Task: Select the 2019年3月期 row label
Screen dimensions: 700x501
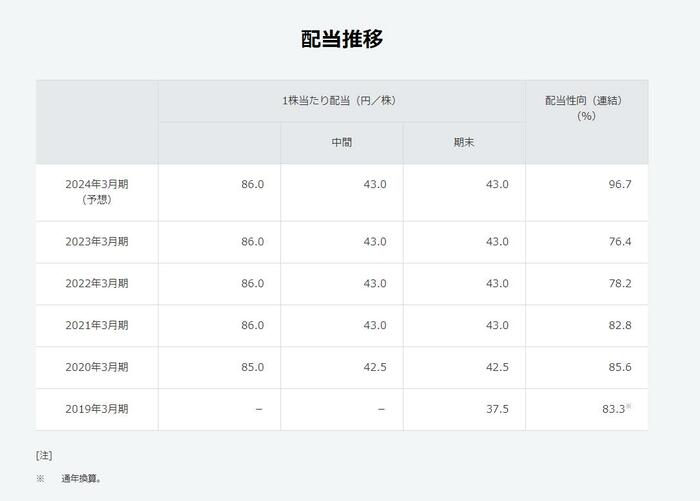Action: pos(97,409)
